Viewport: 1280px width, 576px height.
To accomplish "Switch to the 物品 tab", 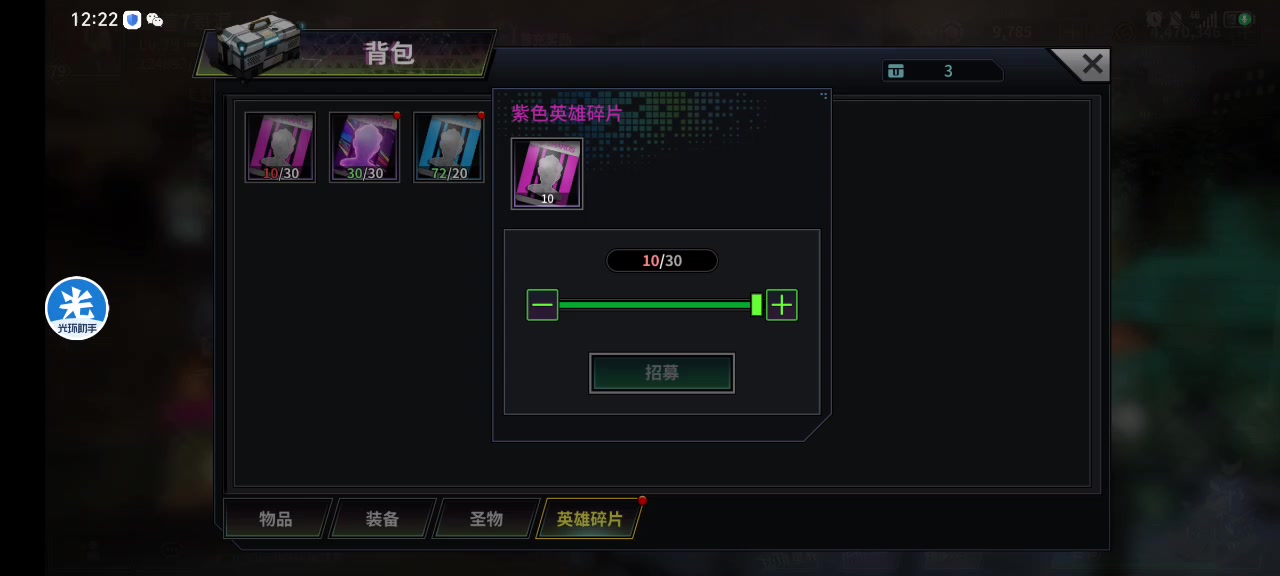I will [x=276, y=519].
